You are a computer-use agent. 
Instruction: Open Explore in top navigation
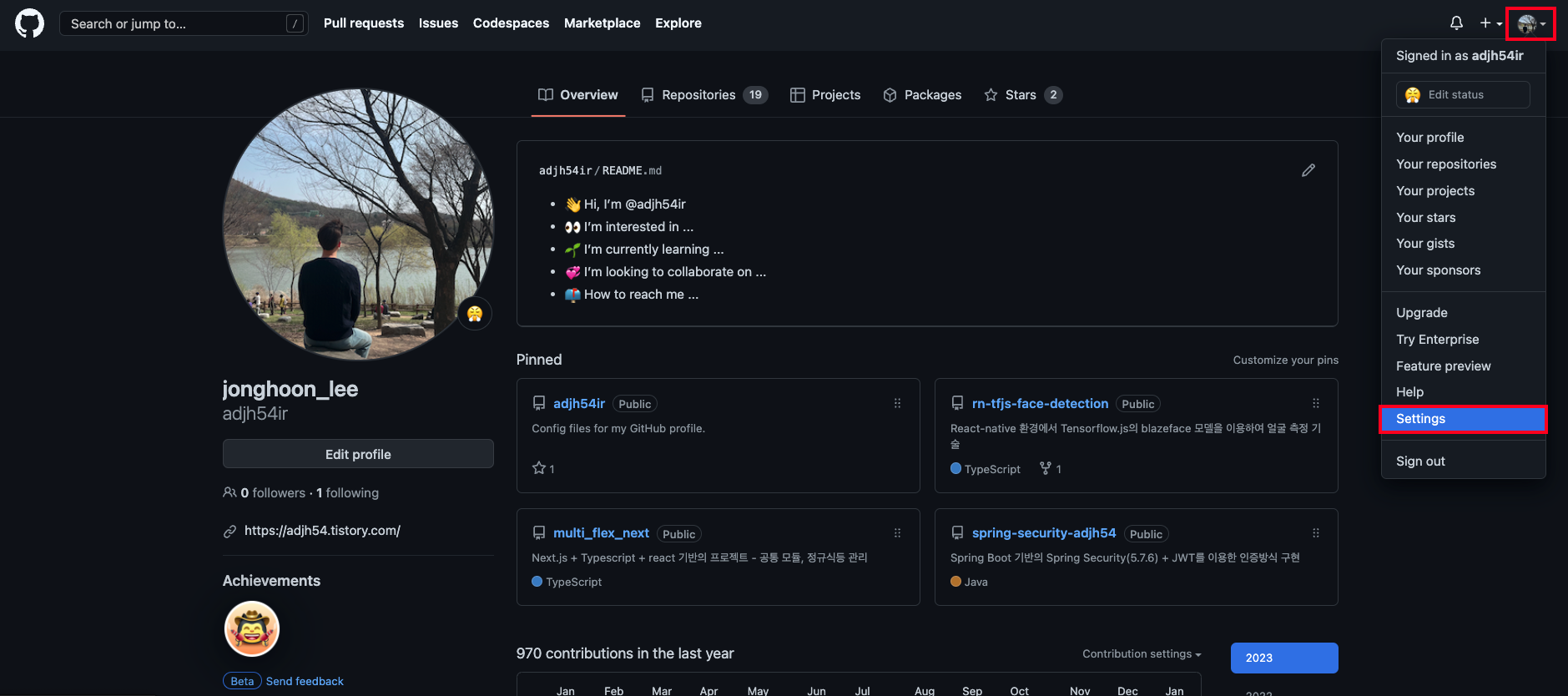click(678, 23)
